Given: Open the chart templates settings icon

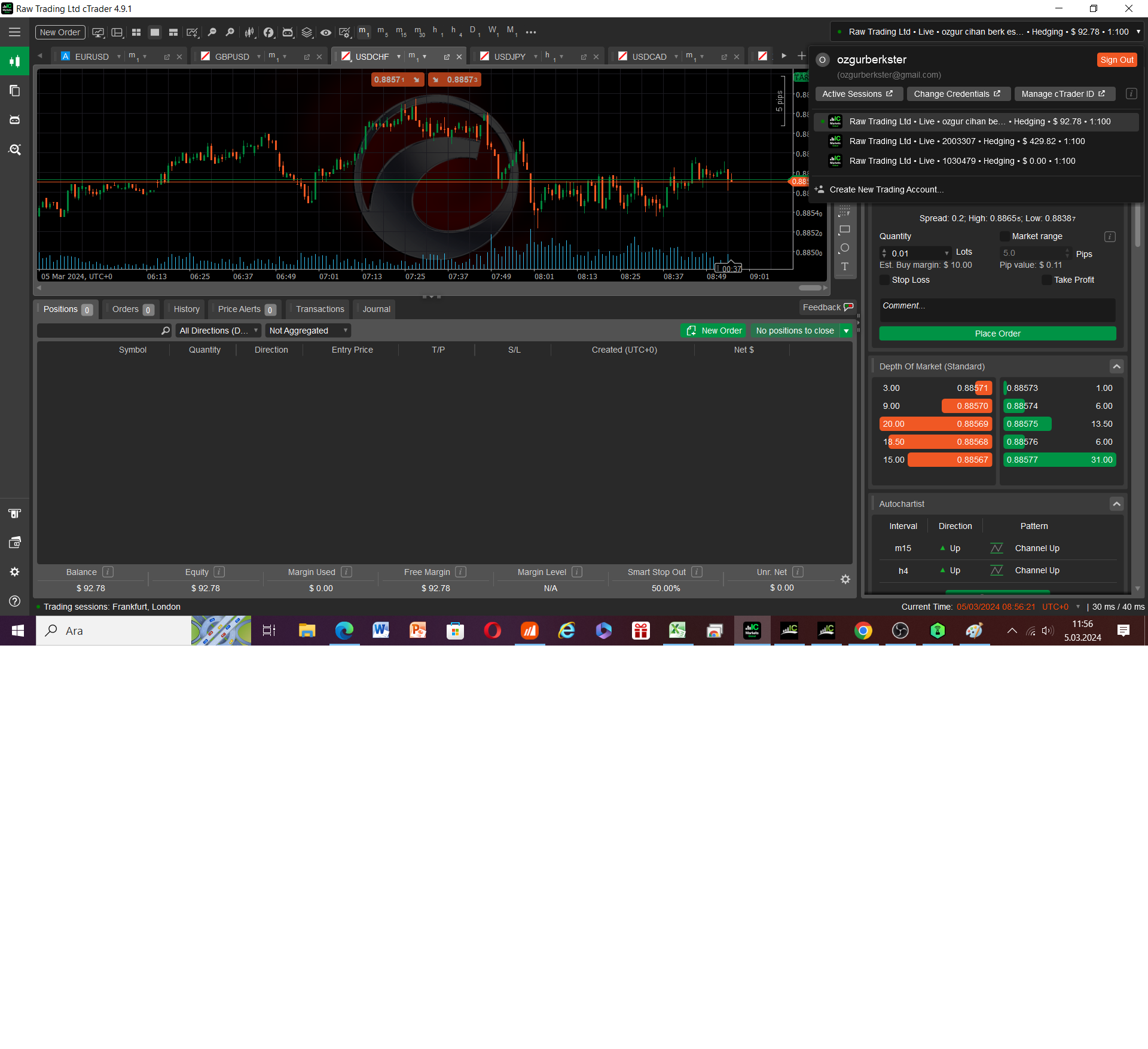Looking at the screenshot, I should coord(344,32).
